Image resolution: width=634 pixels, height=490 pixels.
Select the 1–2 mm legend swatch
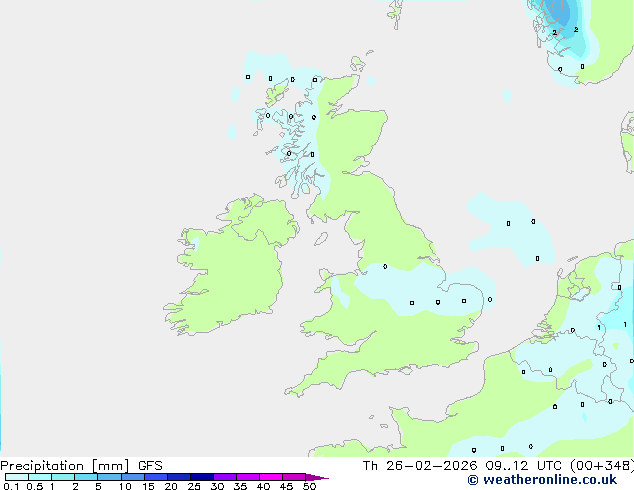63,477
